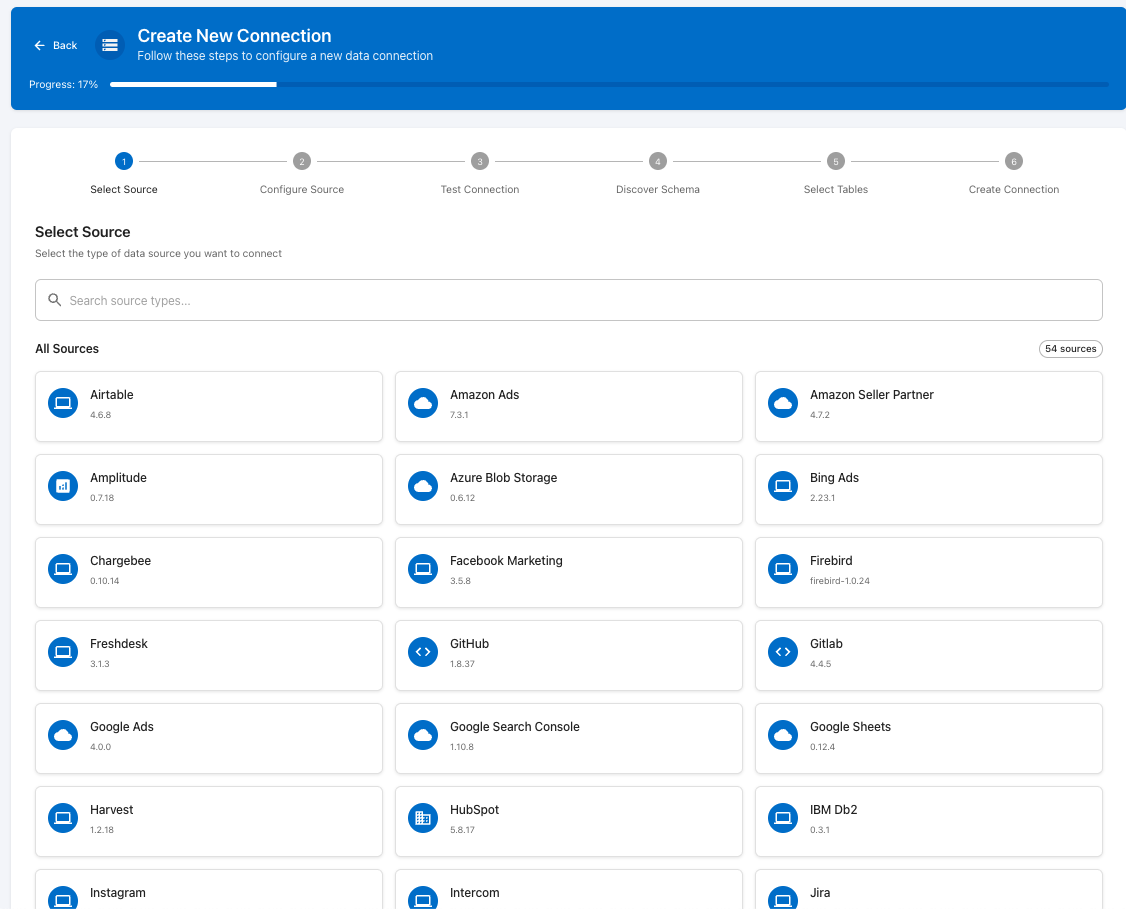Select the Azure Blob Storage name label
This screenshot has height=909, width=1126.
tap(503, 478)
